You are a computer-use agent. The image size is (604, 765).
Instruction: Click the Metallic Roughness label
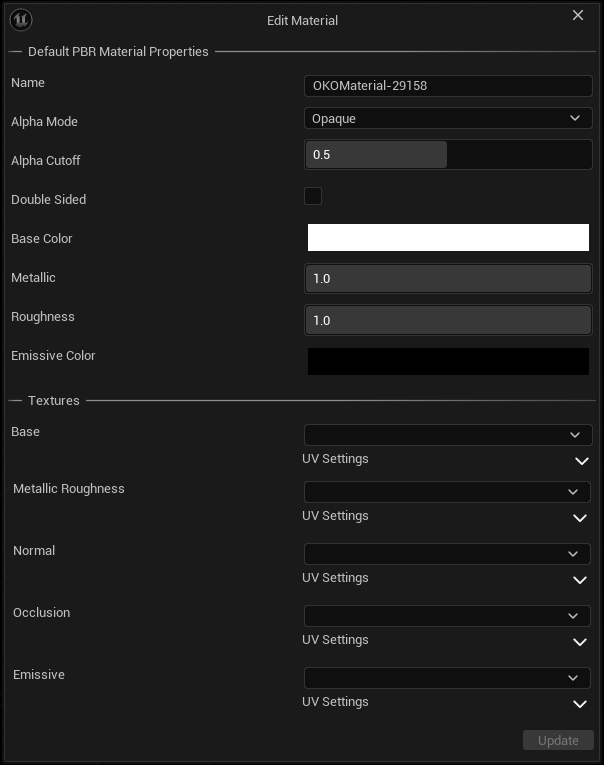(x=69, y=489)
